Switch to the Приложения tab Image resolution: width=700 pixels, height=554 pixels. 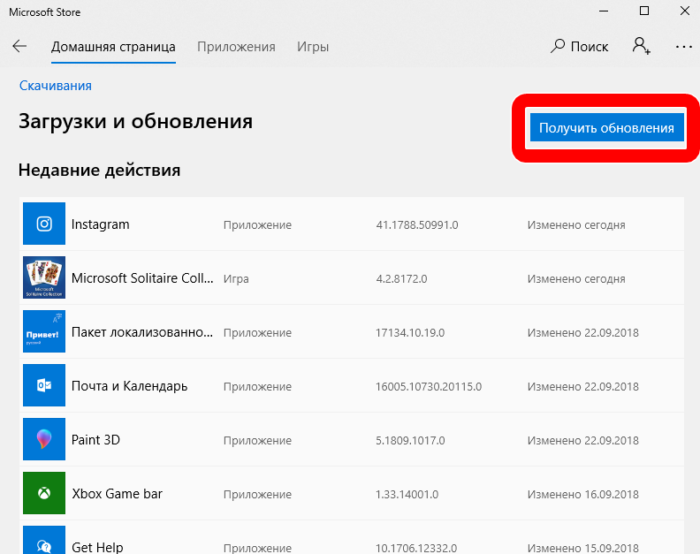coord(236,47)
